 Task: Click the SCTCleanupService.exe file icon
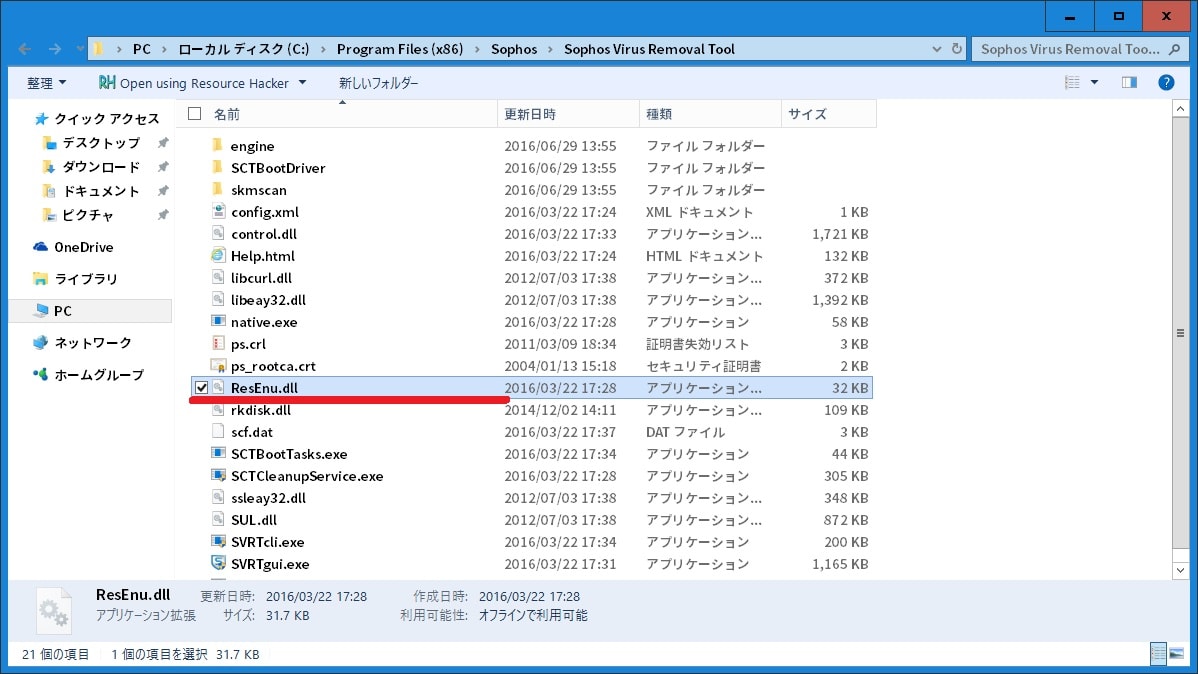(x=219, y=476)
